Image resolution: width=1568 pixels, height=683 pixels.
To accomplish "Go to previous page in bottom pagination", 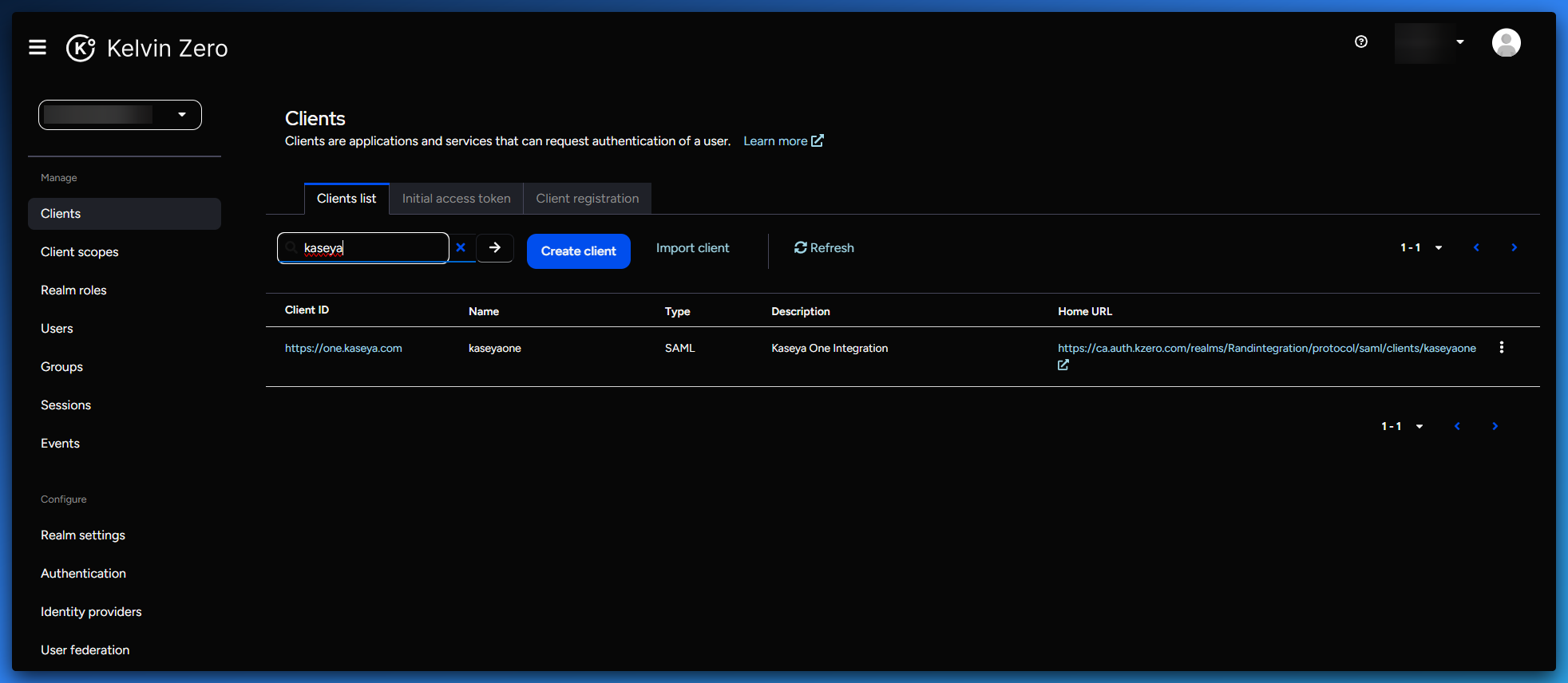I will click(x=1457, y=426).
